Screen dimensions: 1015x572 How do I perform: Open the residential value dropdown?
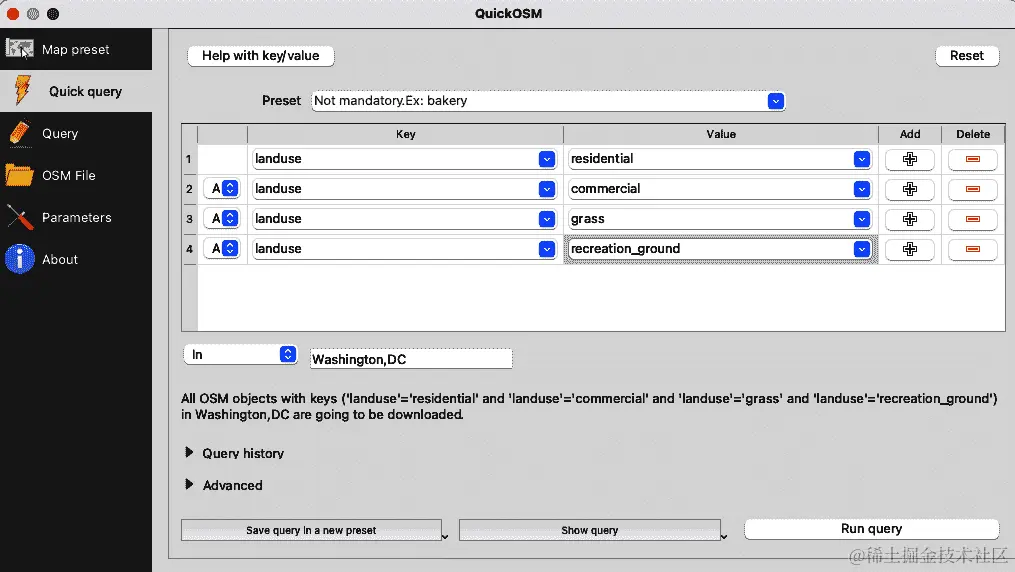(x=862, y=159)
